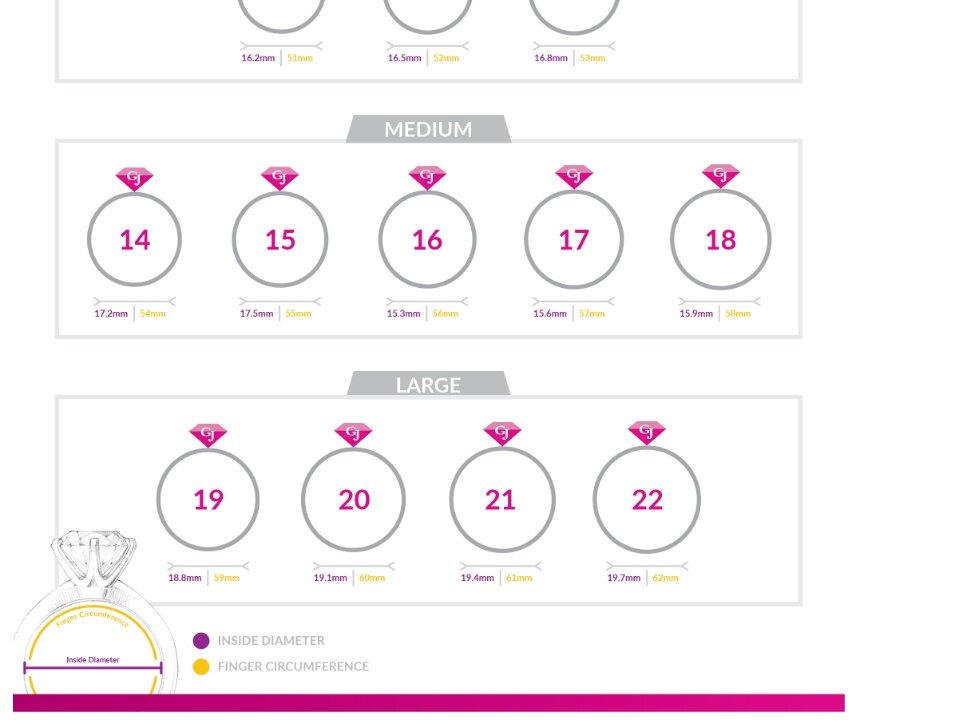This screenshot has width=960, height=728.
Task: Click the 62mm circumference label under ring 22
Action: pos(665,578)
